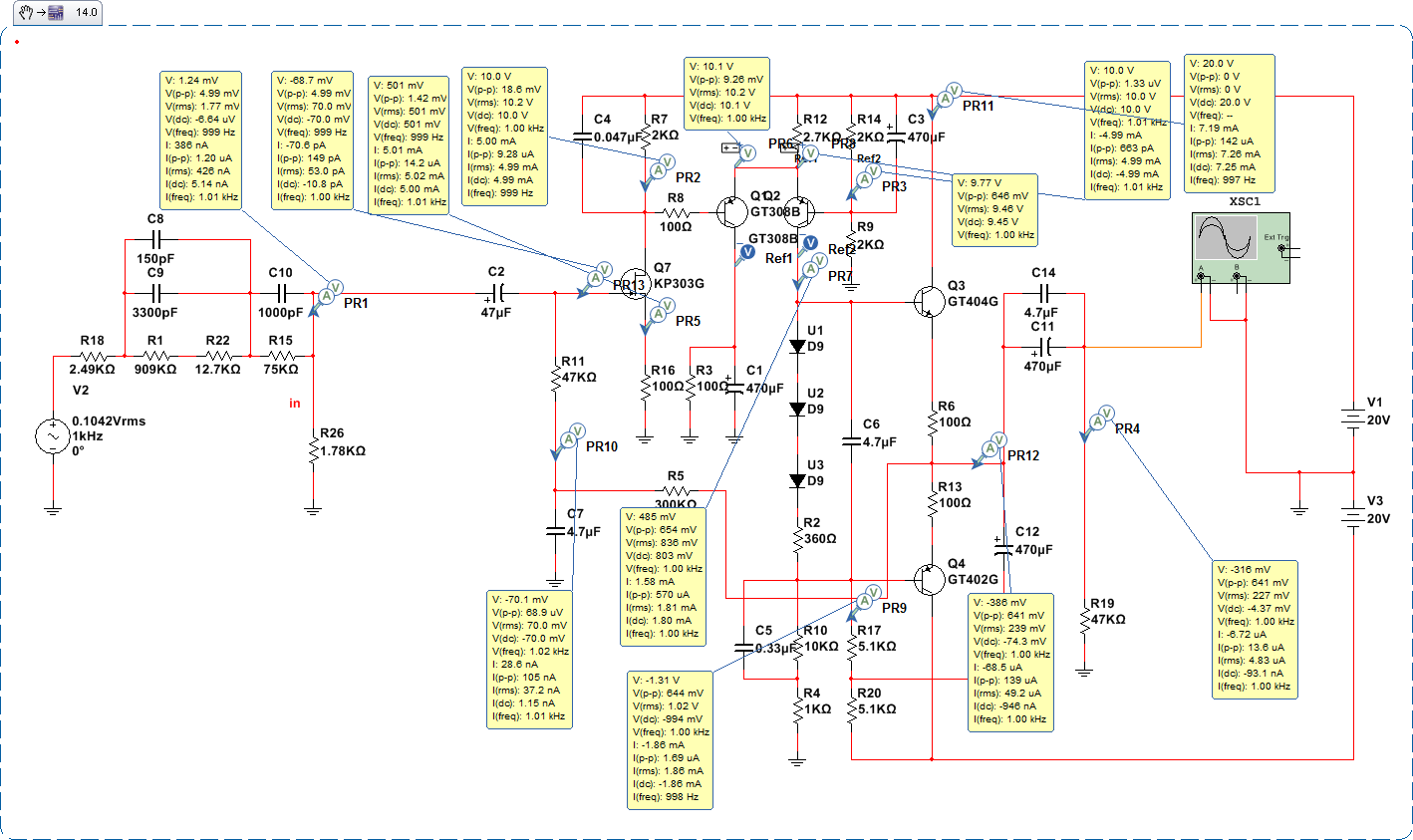Viewport: 1413px width, 840px height.
Task: Select the U3 diode symbol
Action: coord(797,480)
